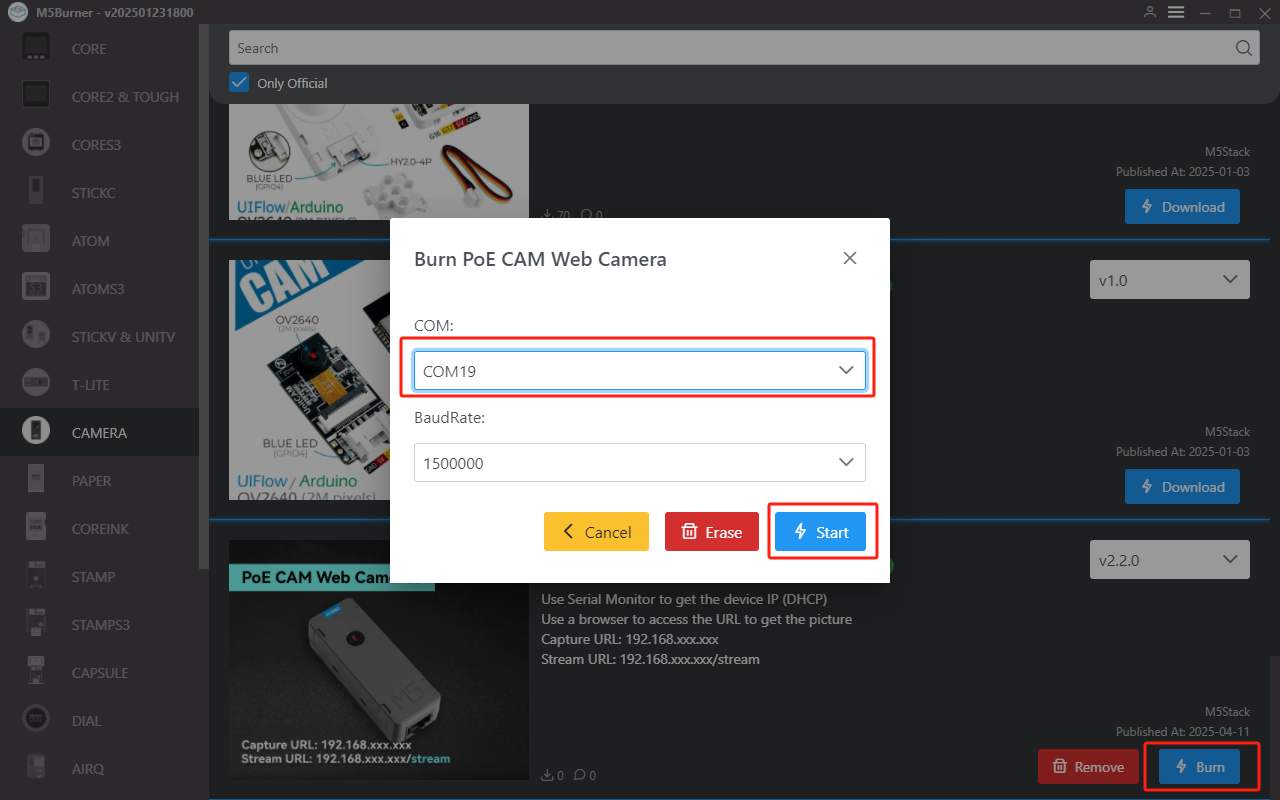Select the CORES3 device icon
Image resolution: width=1280 pixels, height=800 pixels.
[x=36, y=144]
